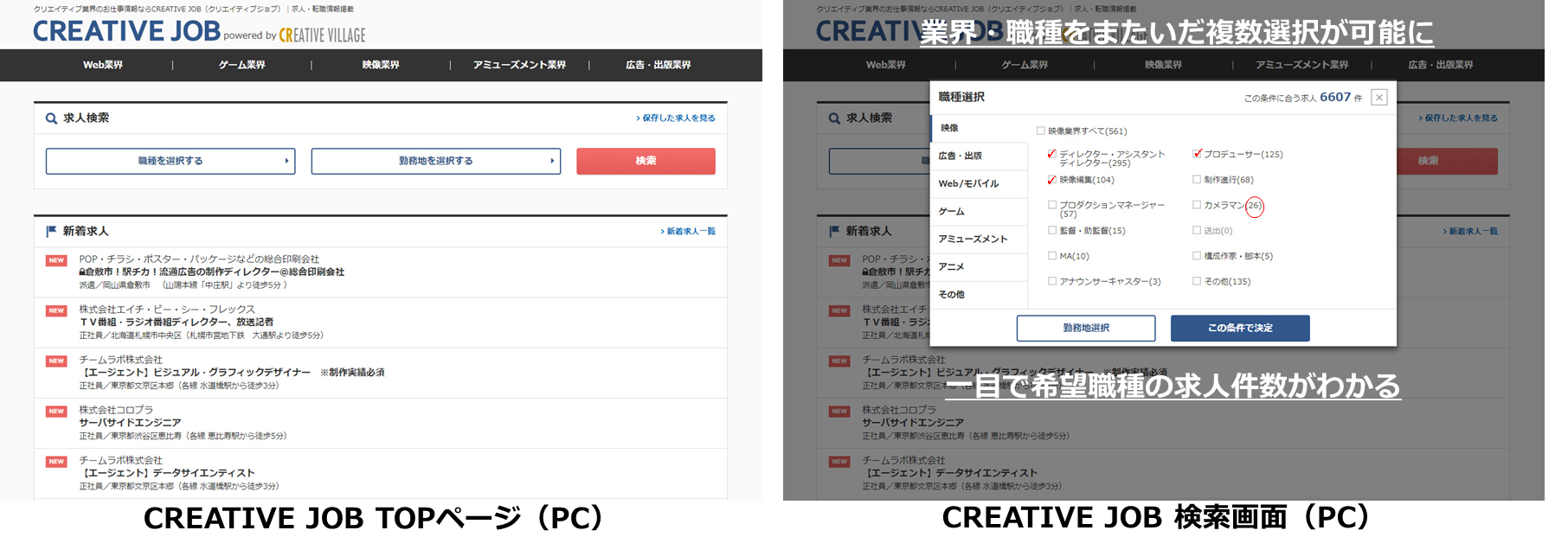Click the magnifier icon beside 求人検索 on TOPページ
This screenshot has height=556, width=1568.
(51, 118)
